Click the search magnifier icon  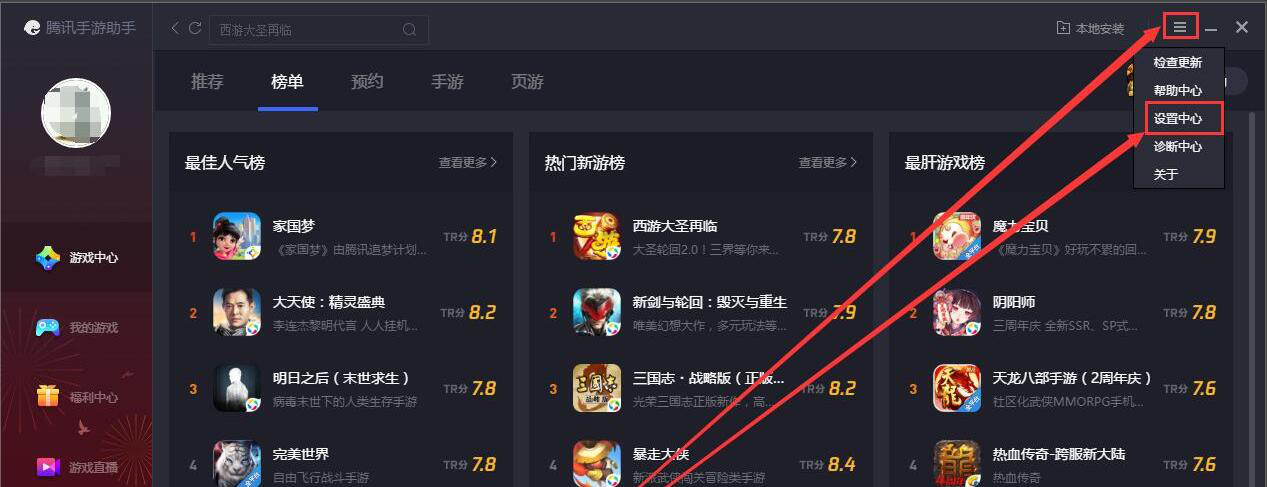(409, 30)
